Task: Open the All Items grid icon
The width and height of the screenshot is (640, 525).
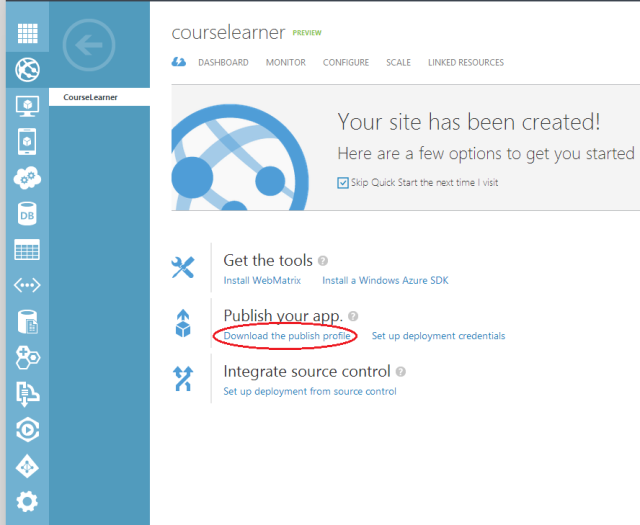Action: [28, 33]
